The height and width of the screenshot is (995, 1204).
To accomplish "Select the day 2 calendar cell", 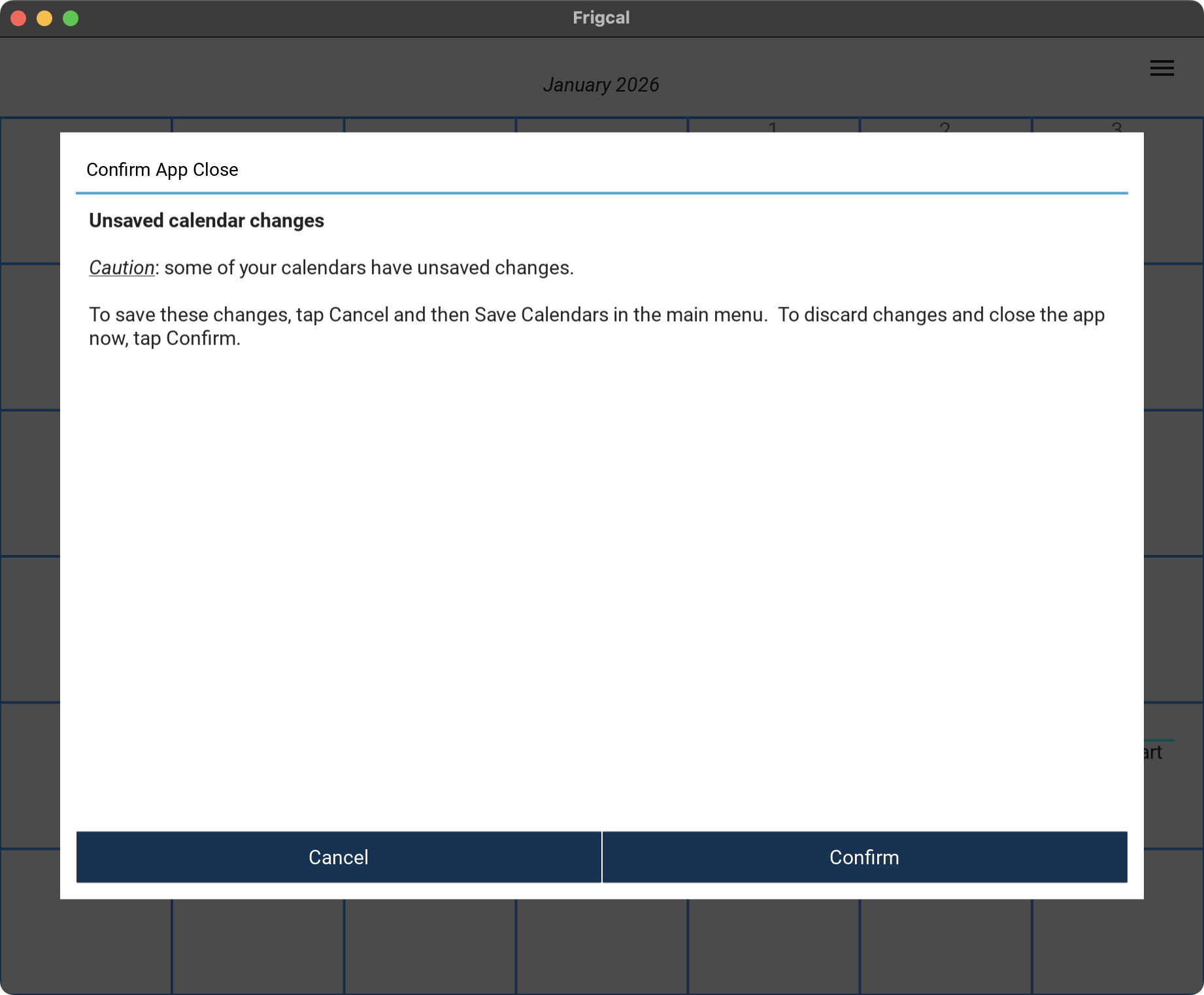I will point(945,126).
